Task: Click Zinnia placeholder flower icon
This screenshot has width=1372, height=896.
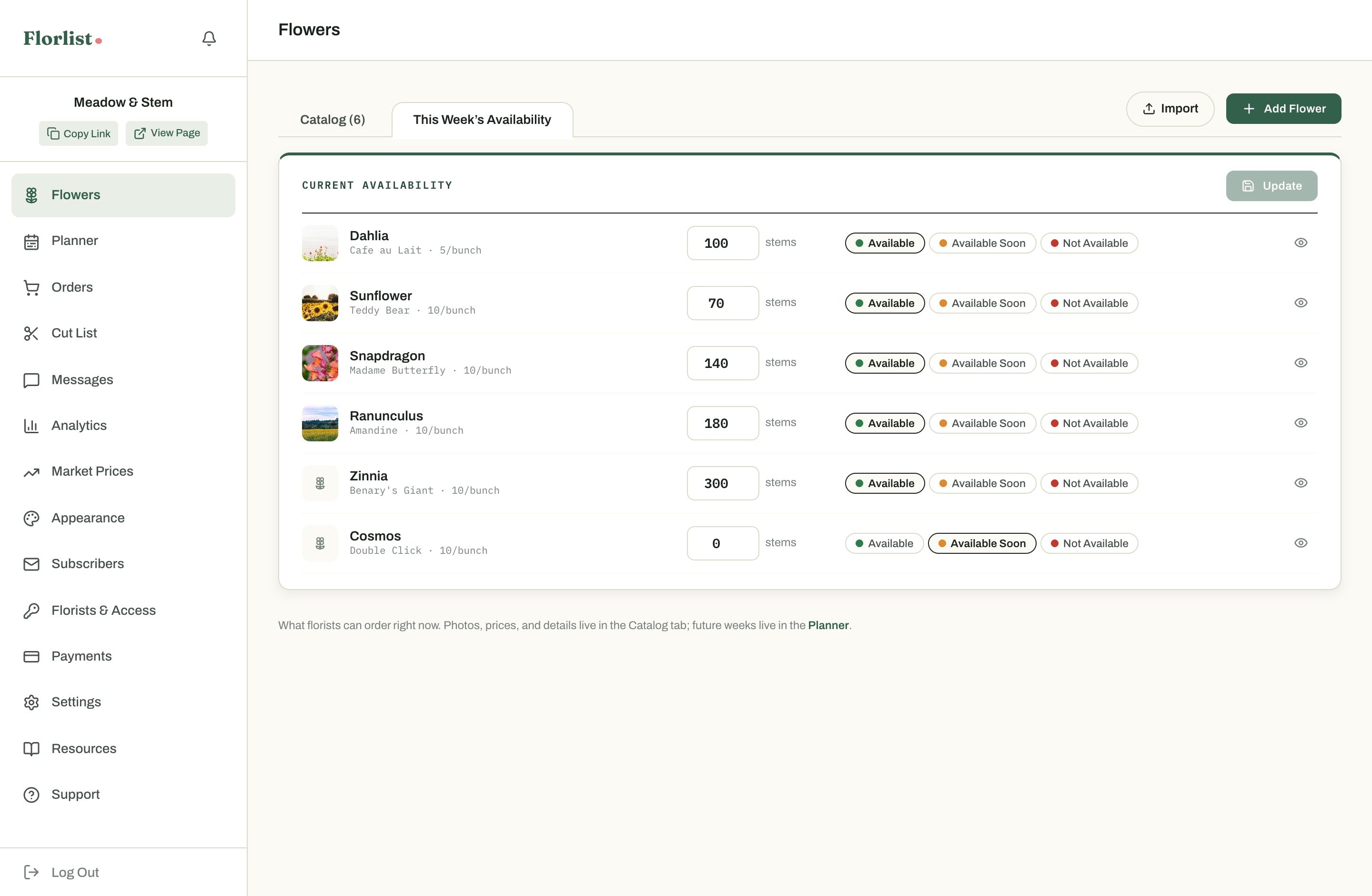Action: pyautogui.click(x=320, y=483)
